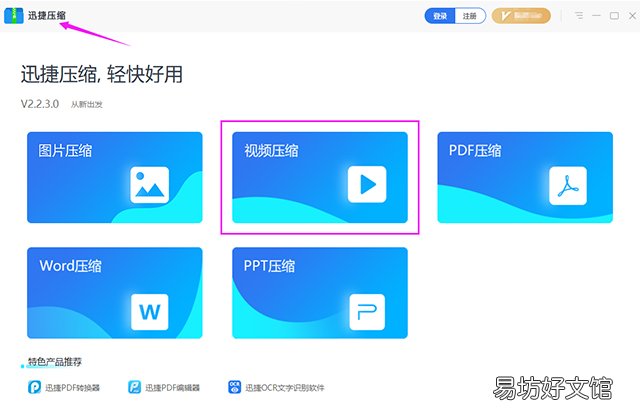Click the 迅捷压缩, 轻快好用 headline
The image size is (640, 420).
tap(102, 74)
